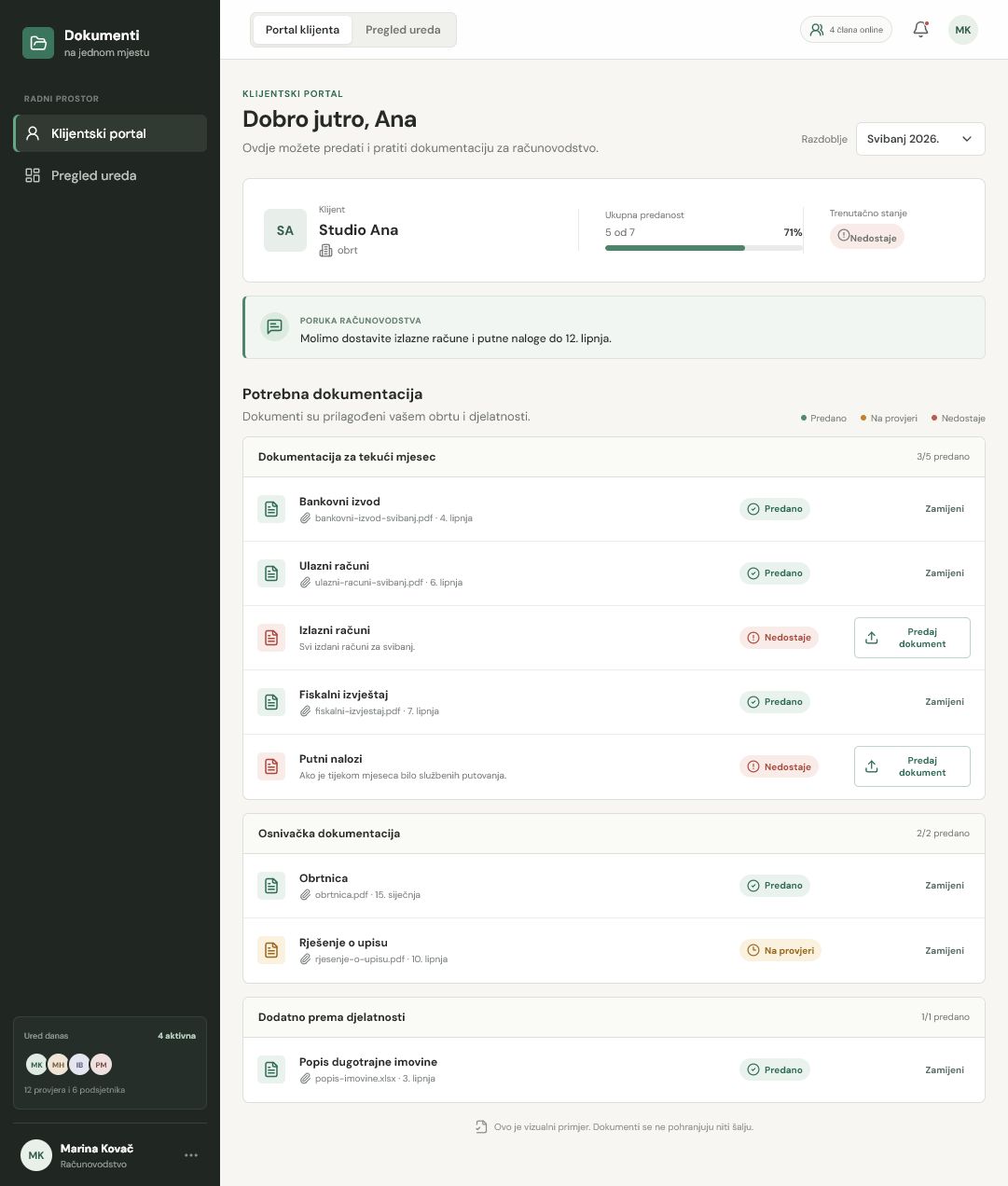Click Predaj dokument for Izlazni računi

[x=912, y=638]
